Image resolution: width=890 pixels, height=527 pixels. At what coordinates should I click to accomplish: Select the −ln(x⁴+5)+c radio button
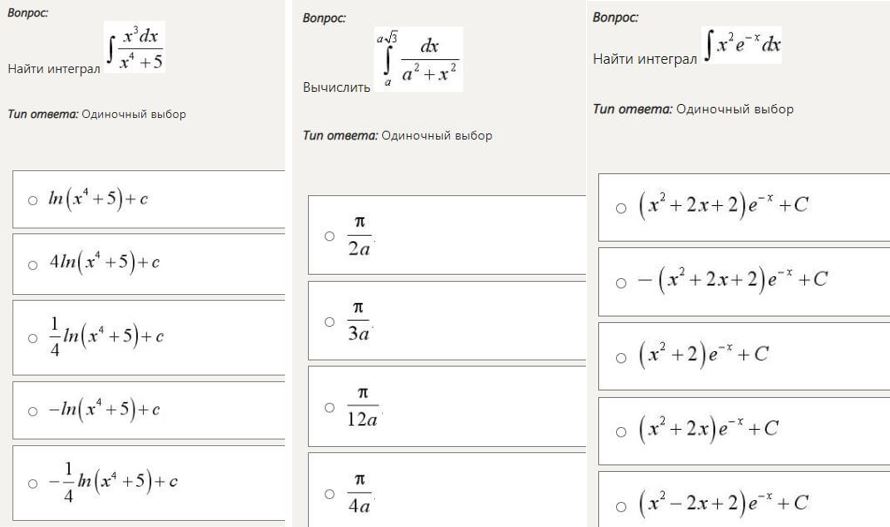[x=33, y=410]
